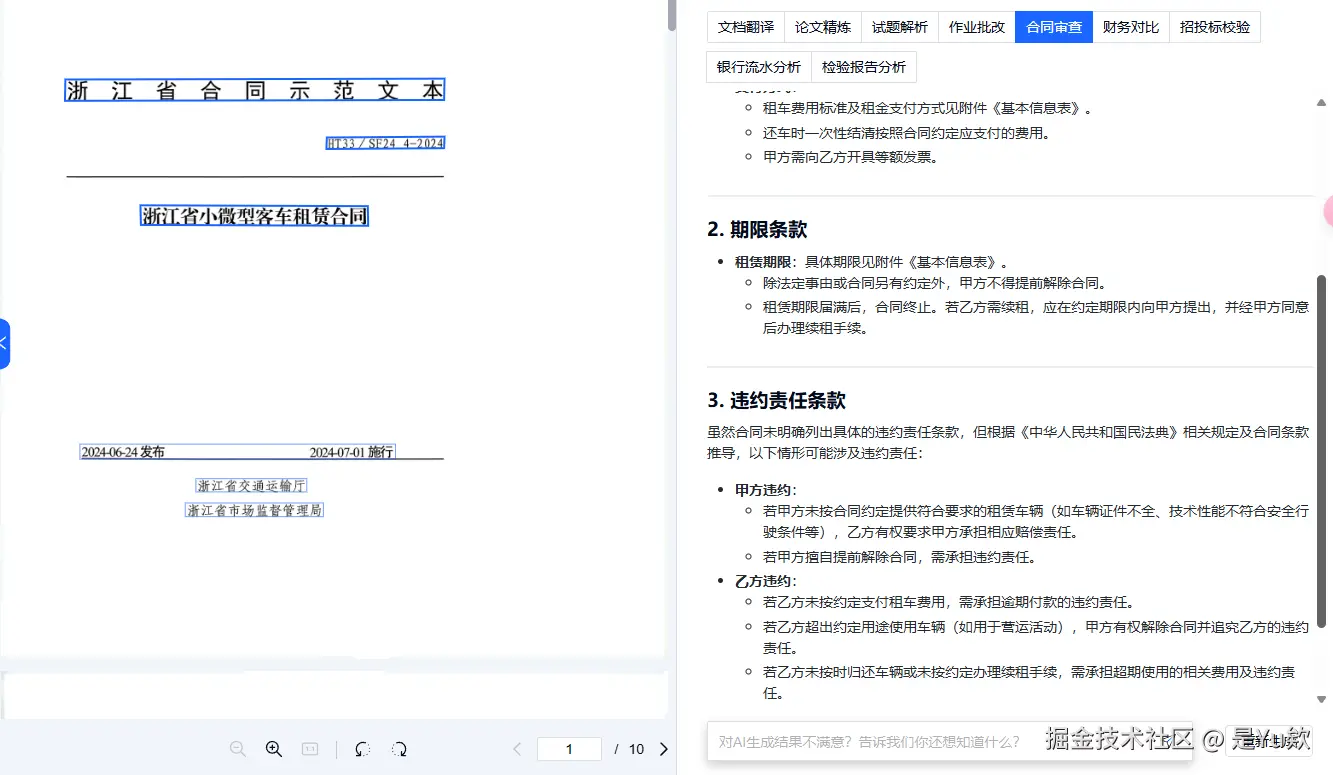Select the 财务对比 tab
The image size is (1333, 775).
1130,27
